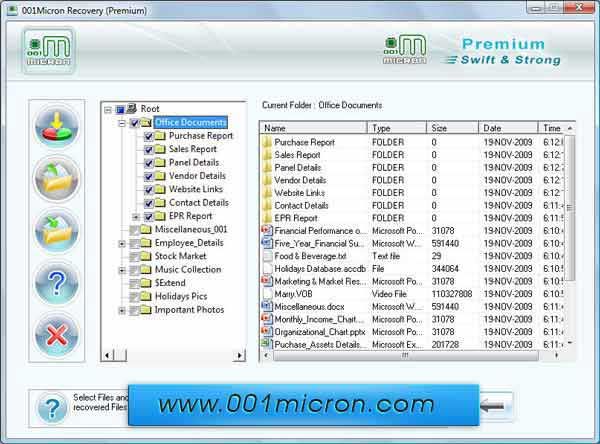The image size is (600, 444).
Task: Expand the EPR Report tree node
Action: tap(136, 217)
